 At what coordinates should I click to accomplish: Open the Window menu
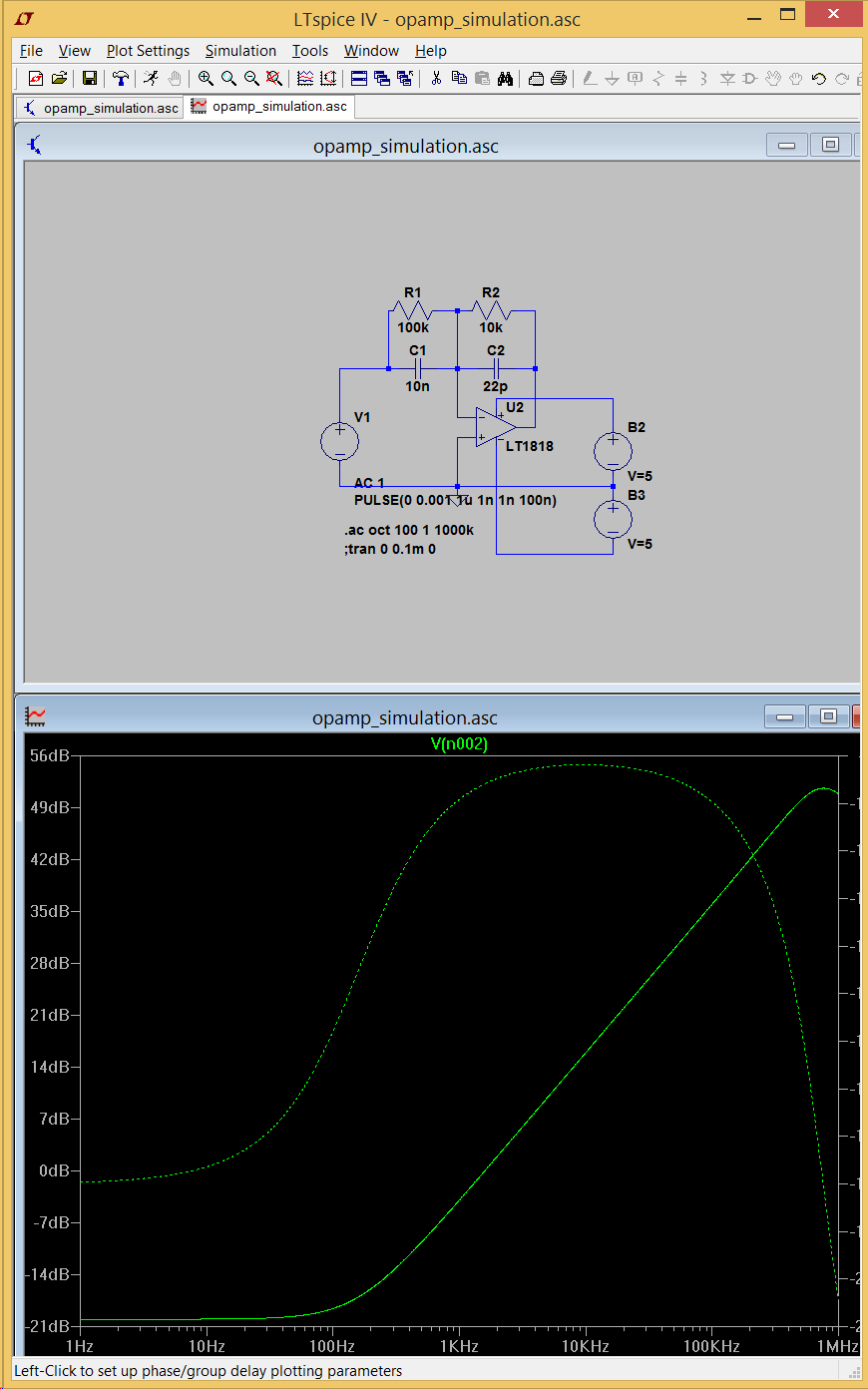click(371, 51)
